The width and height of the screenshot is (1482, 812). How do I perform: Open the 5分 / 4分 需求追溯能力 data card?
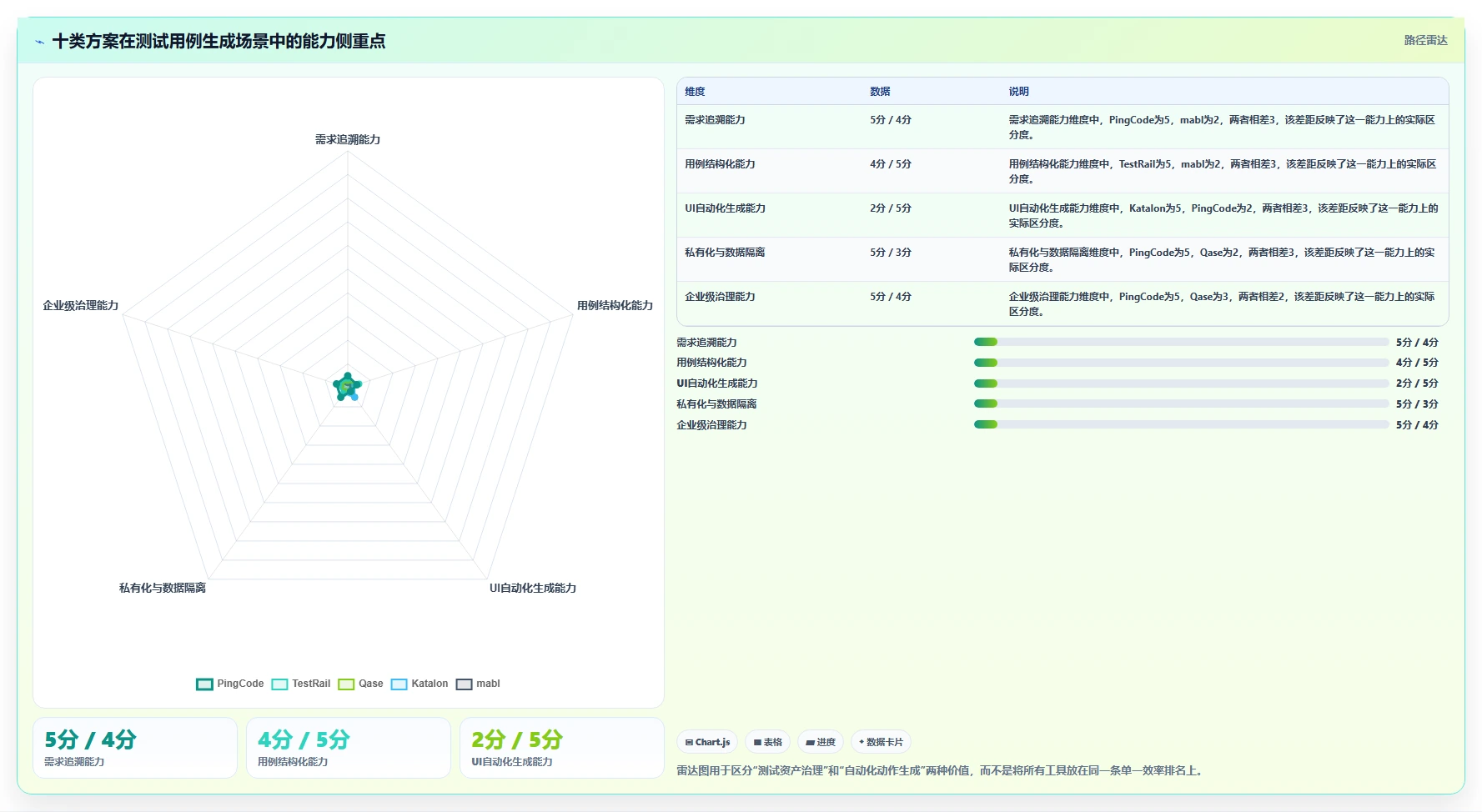(x=135, y=748)
